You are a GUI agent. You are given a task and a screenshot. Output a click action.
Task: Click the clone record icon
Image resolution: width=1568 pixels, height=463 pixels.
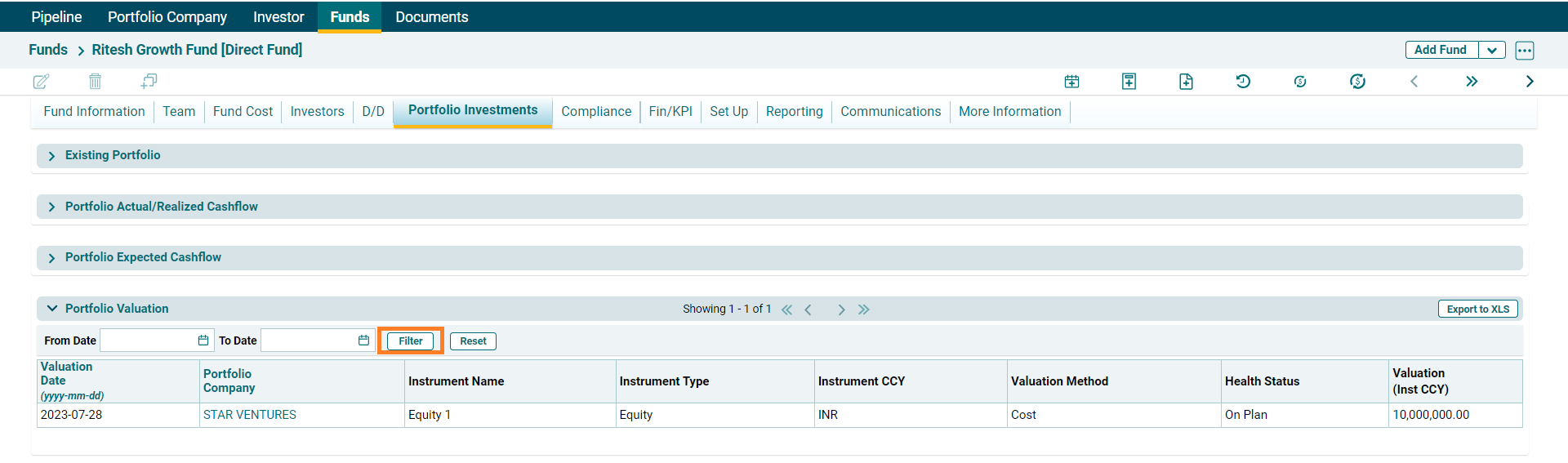coord(149,81)
